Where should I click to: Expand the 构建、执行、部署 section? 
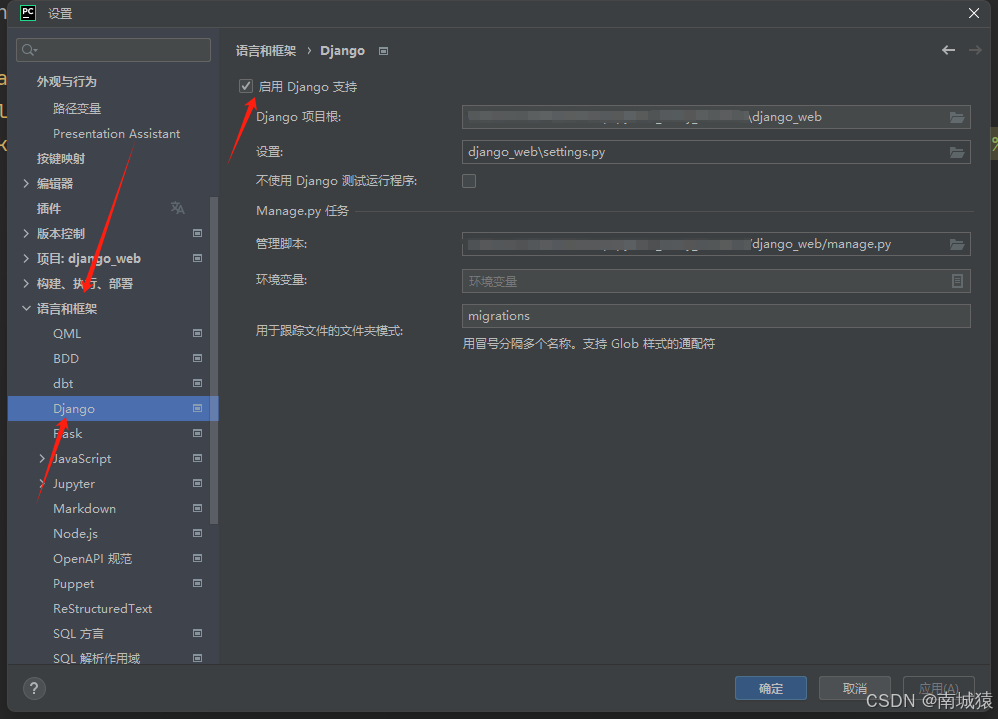click(26, 283)
